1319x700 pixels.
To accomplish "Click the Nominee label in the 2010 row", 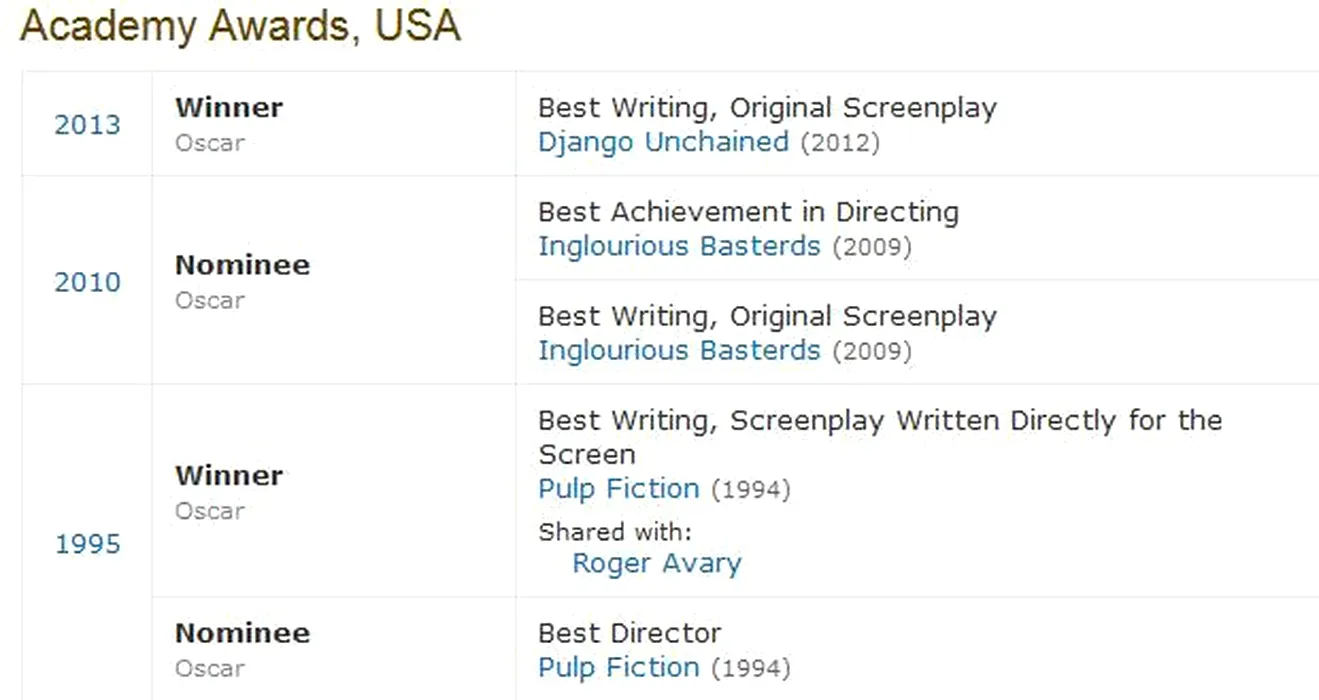I will [242, 265].
